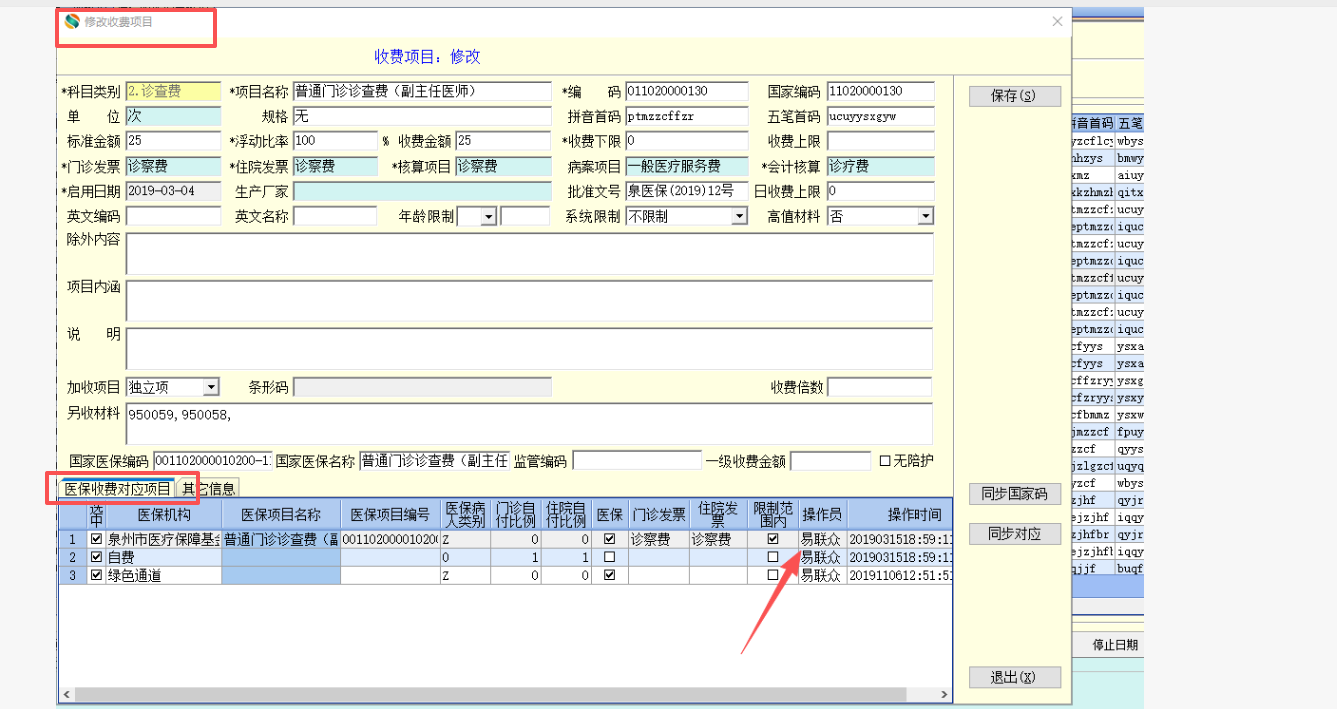Click the 启用日期 field 2019-03-04

point(173,191)
